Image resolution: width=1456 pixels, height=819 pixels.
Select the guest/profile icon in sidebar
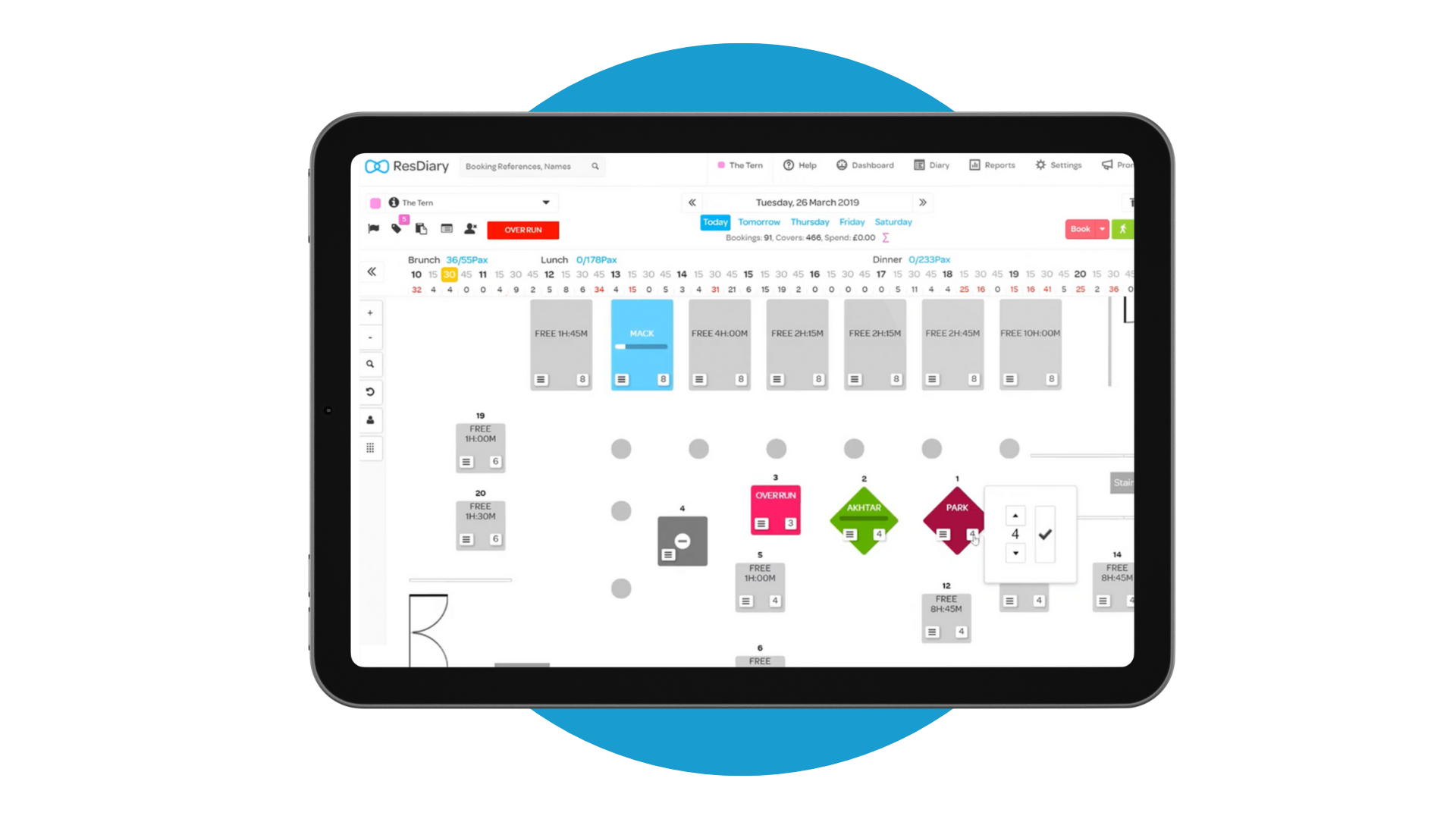pyautogui.click(x=371, y=419)
